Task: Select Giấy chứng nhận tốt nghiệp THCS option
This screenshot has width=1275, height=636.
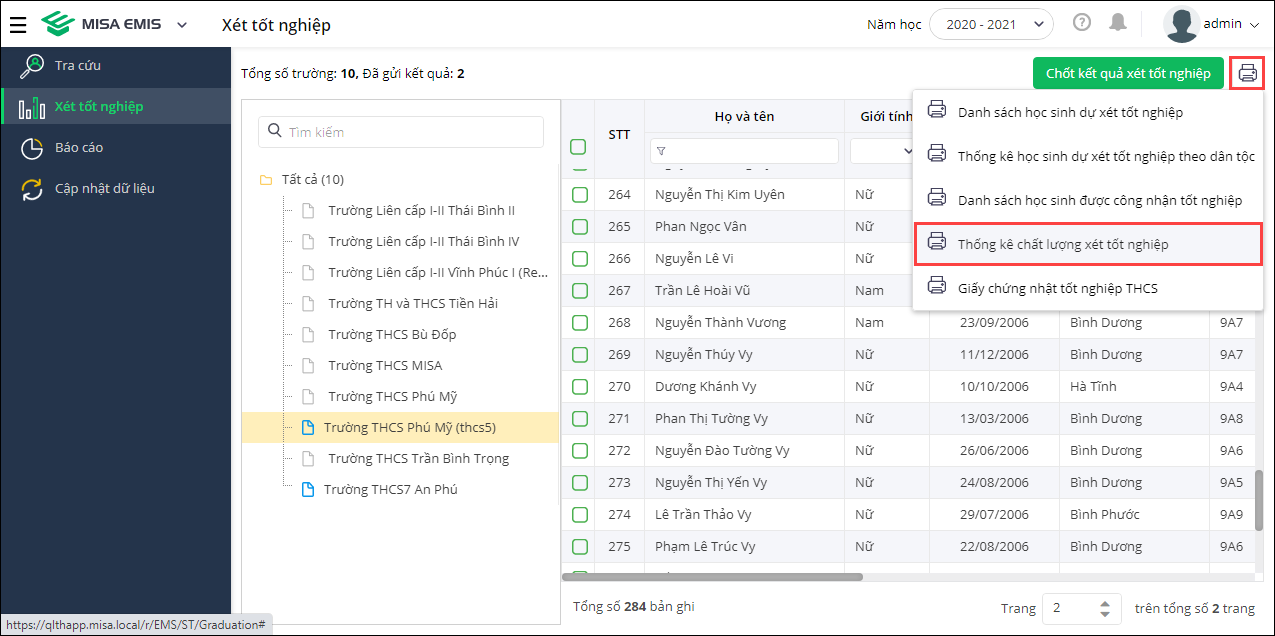Action: pyautogui.click(x=1057, y=288)
